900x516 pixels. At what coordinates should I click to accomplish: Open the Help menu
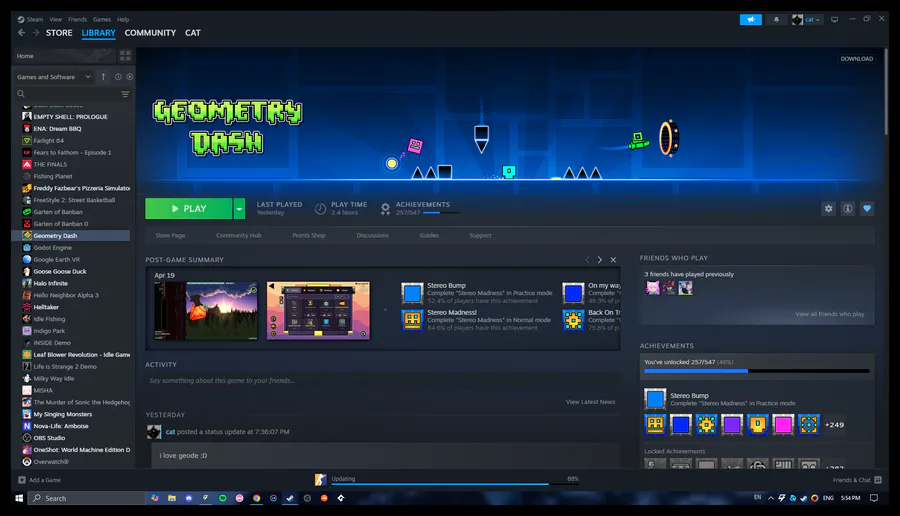point(123,20)
